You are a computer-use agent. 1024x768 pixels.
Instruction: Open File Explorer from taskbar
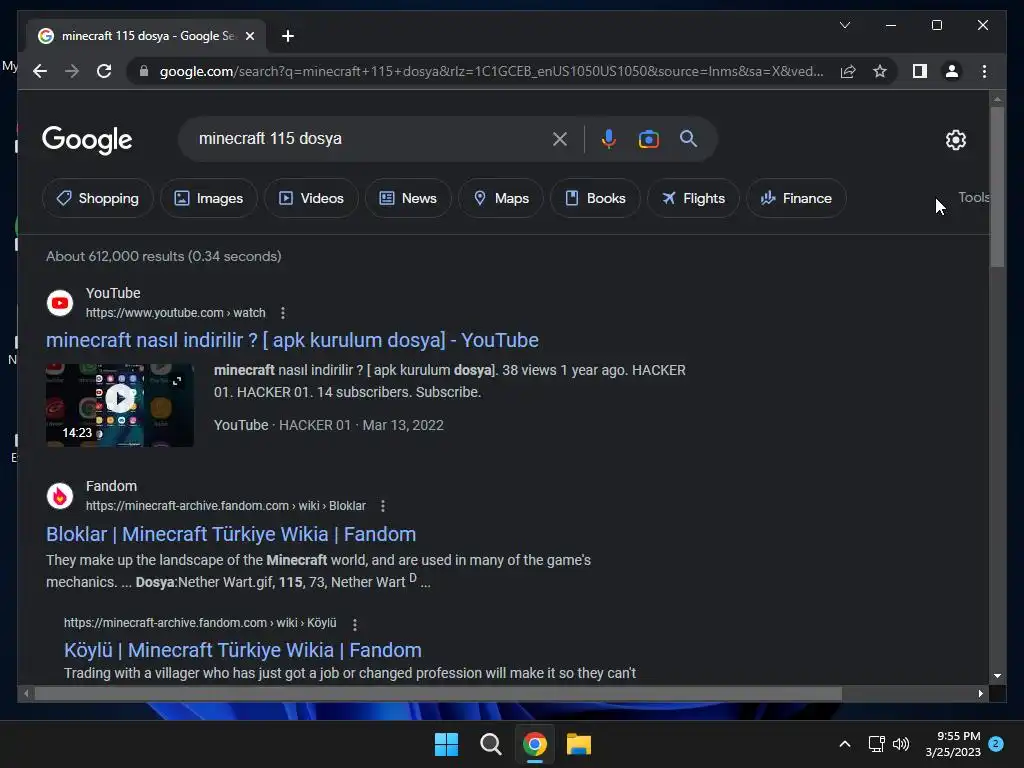(x=579, y=744)
